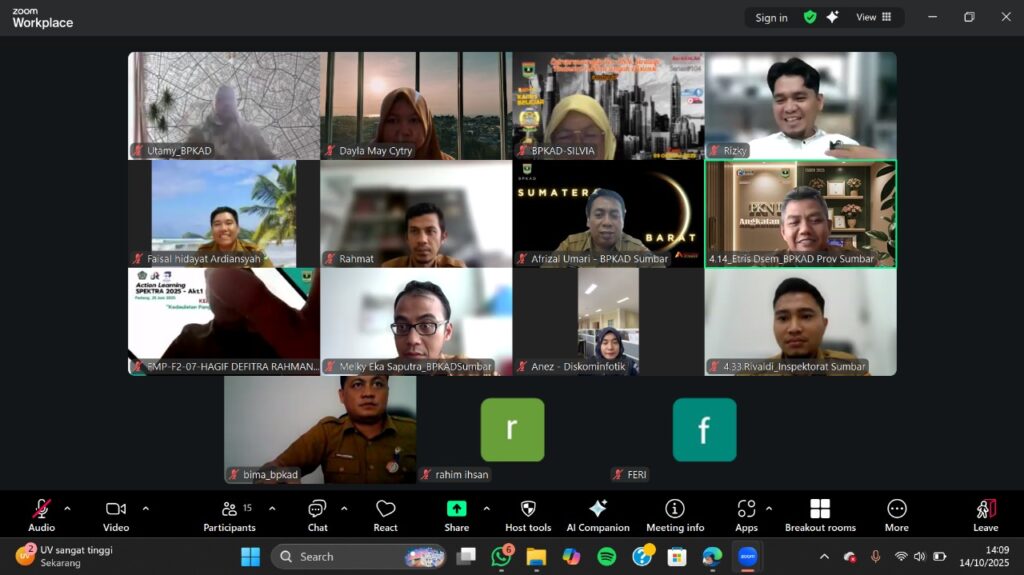
Task: Show Meeting info details
Action: click(675, 516)
